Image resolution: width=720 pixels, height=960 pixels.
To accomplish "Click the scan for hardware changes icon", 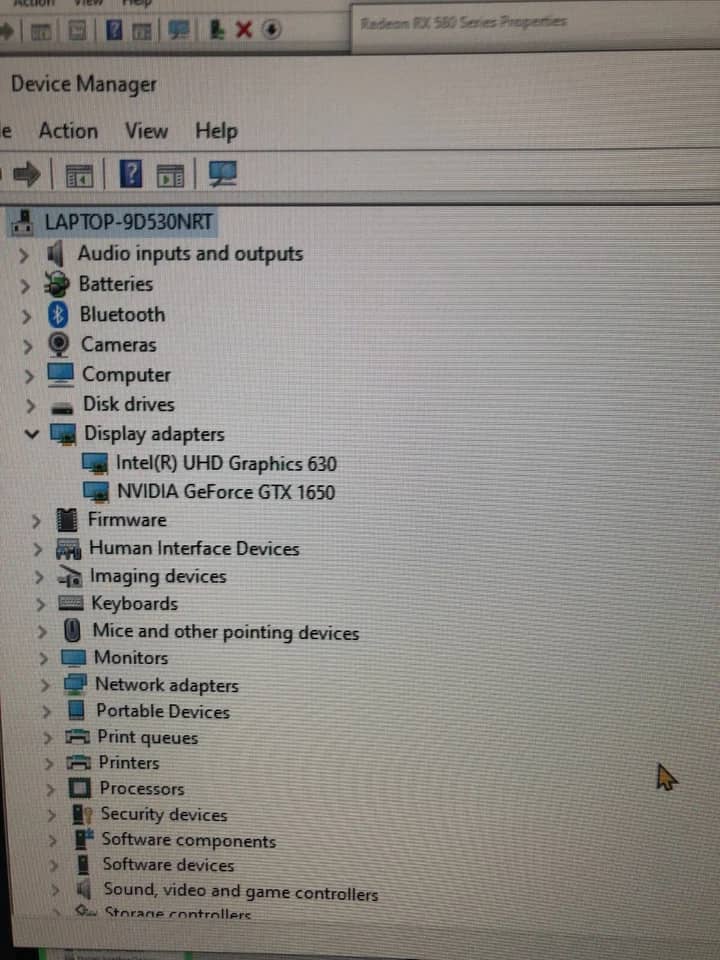I will [x=222, y=174].
